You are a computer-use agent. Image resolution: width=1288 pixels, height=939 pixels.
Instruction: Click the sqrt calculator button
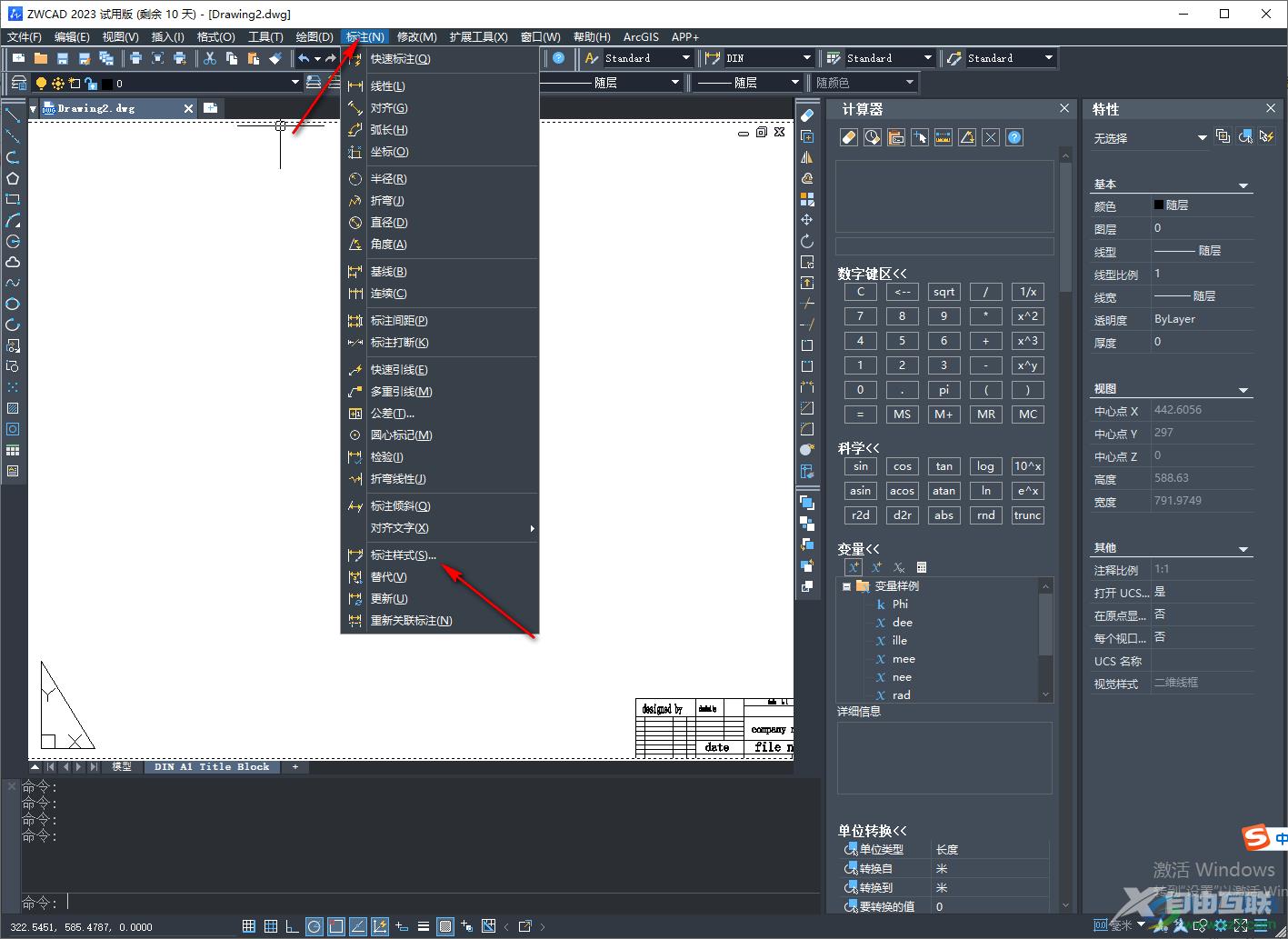(x=944, y=292)
